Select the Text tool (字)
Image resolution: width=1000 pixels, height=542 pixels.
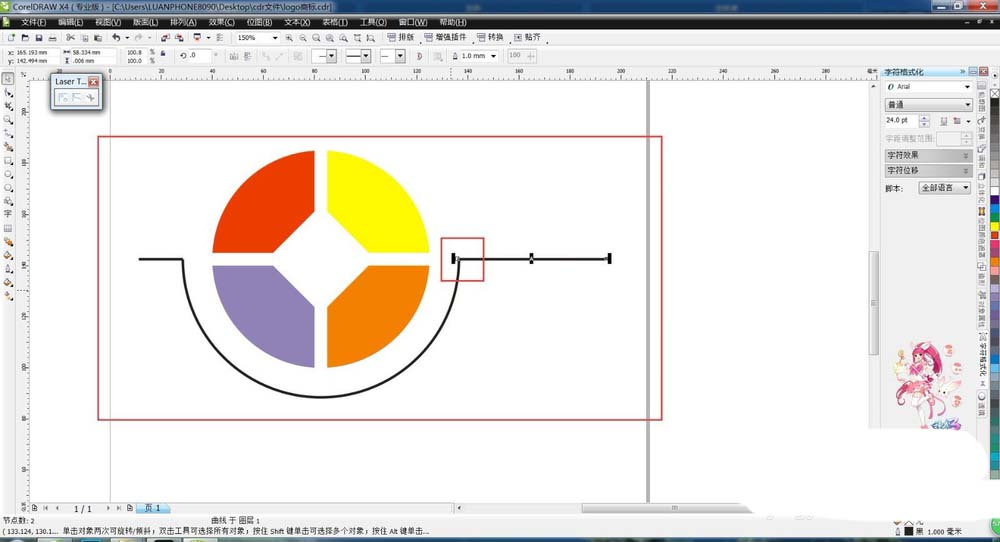pyautogui.click(x=8, y=214)
